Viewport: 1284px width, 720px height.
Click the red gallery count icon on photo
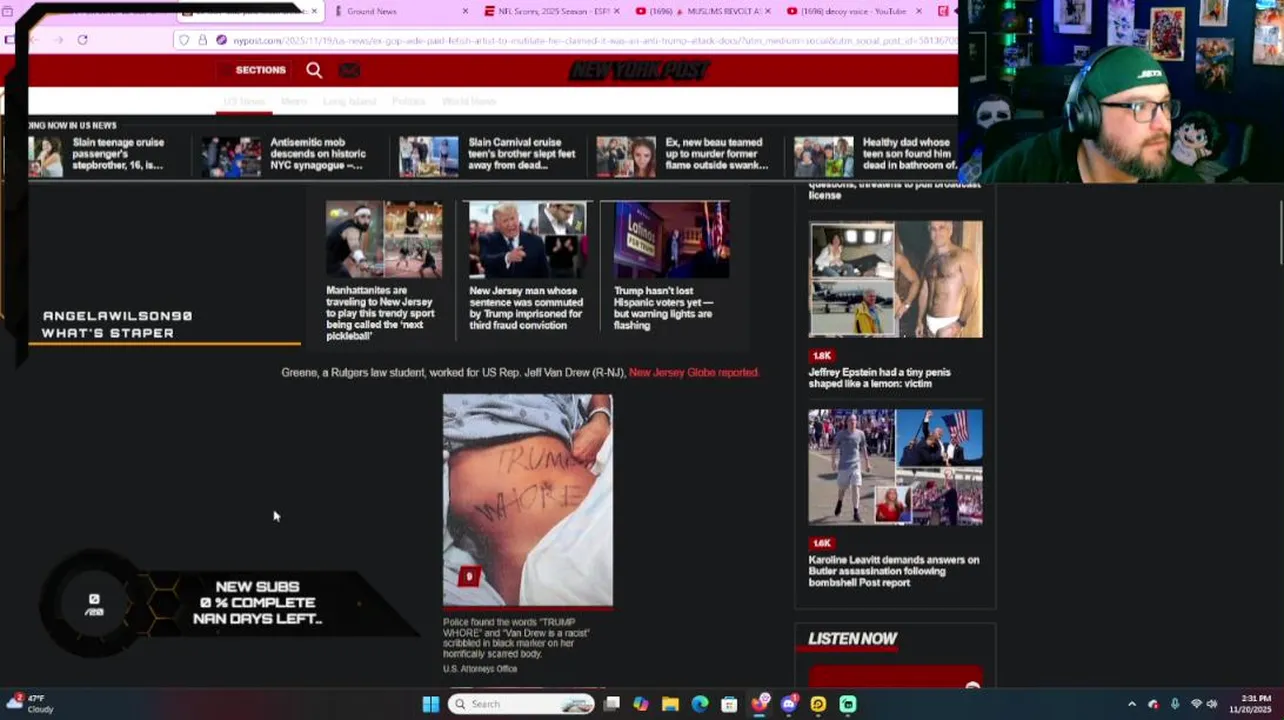click(469, 576)
